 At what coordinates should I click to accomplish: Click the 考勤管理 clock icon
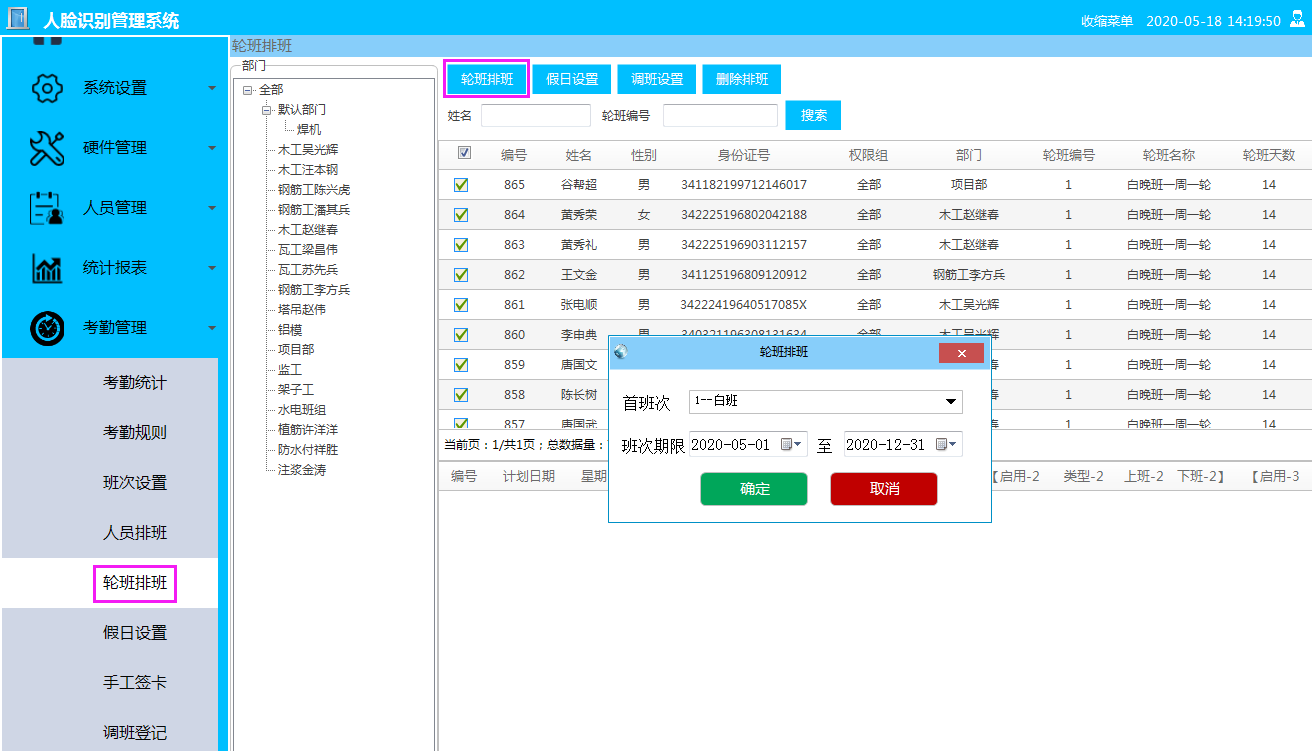(47, 328)
